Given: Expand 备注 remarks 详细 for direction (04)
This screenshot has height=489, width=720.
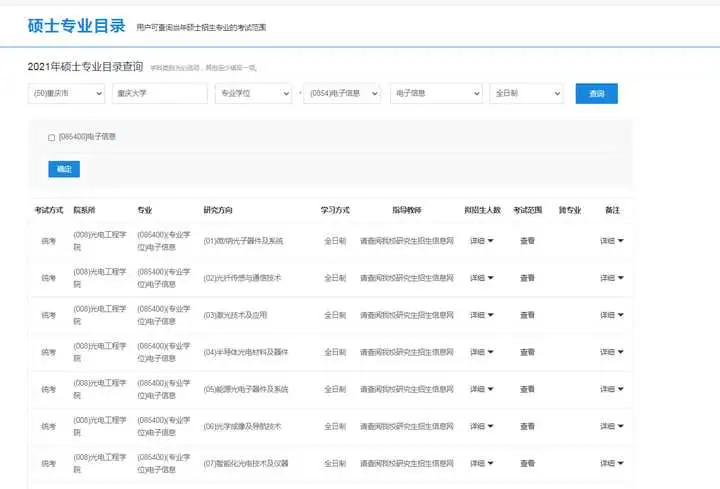Looking at the screenshot, I should [612, 352].
